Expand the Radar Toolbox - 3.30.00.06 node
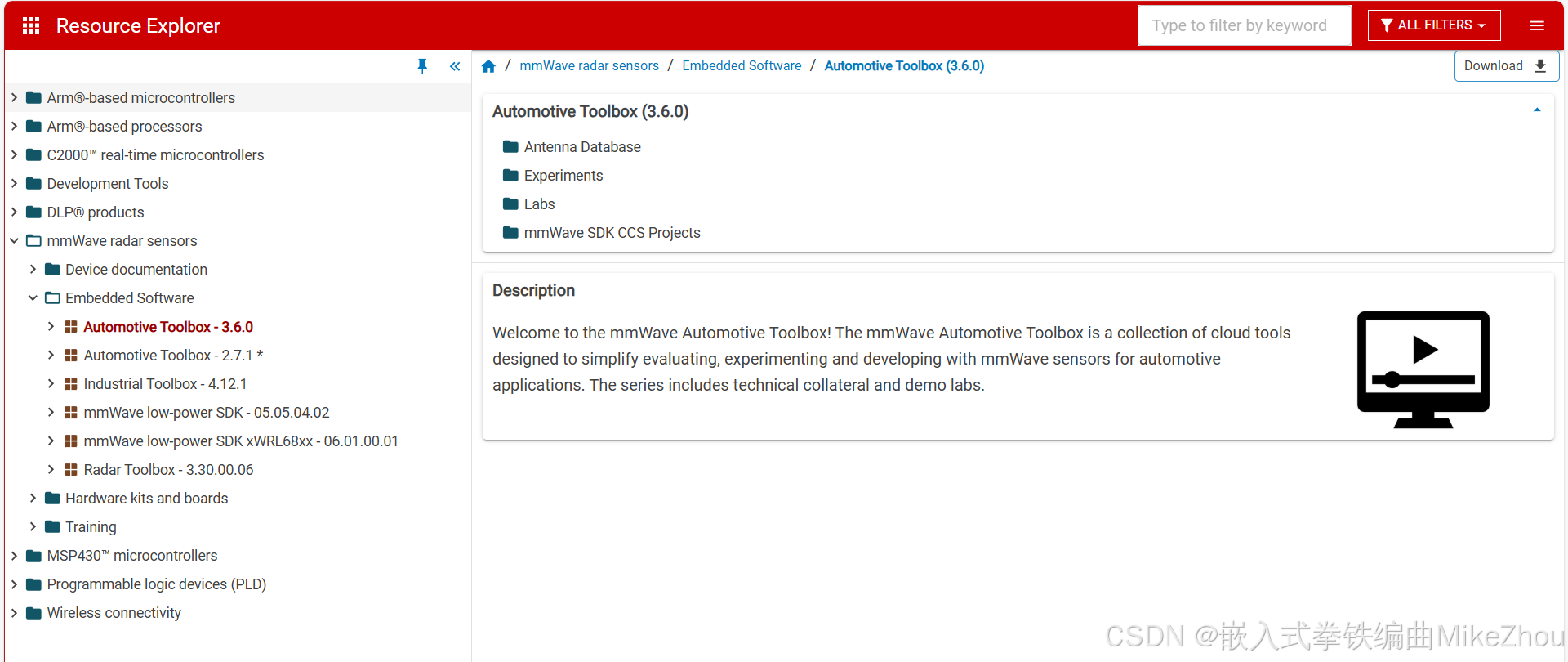1568x662 pixels. (x=51, y=470)
